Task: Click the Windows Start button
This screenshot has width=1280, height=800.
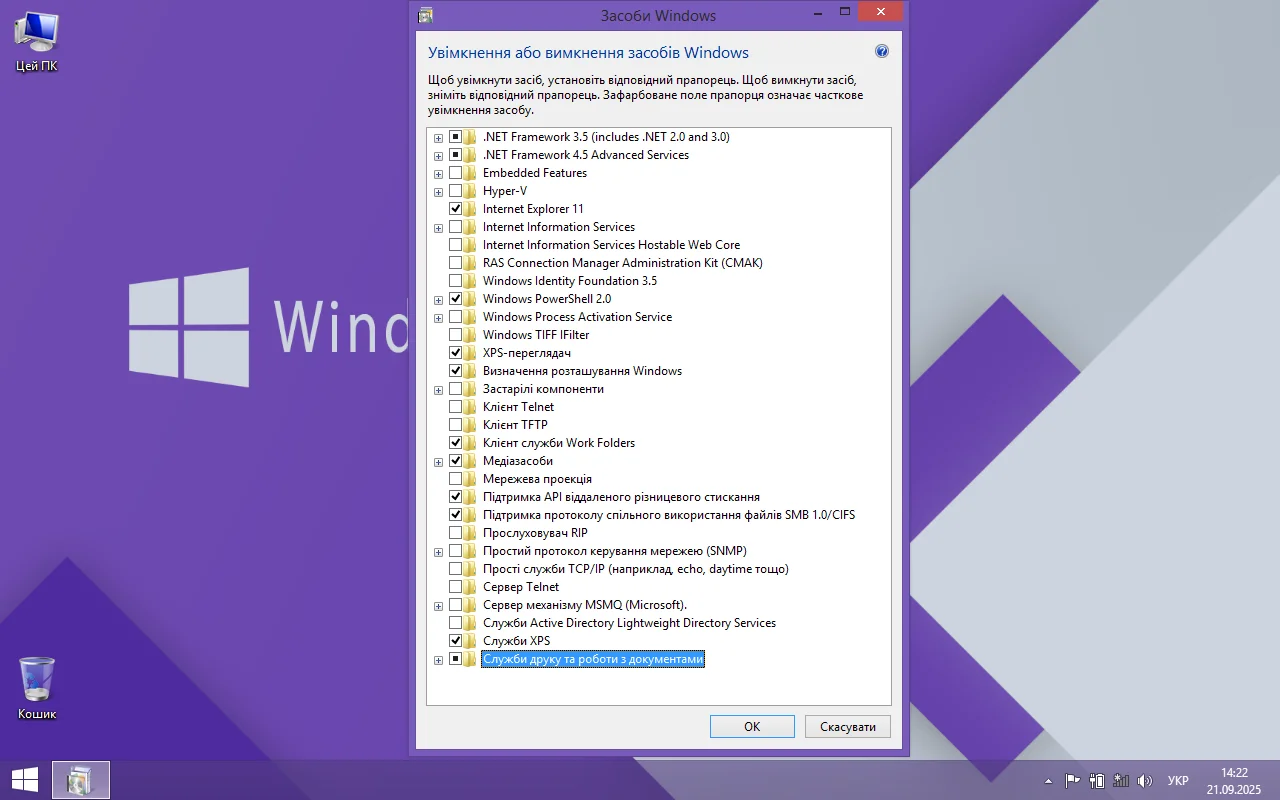Action: 25,780
